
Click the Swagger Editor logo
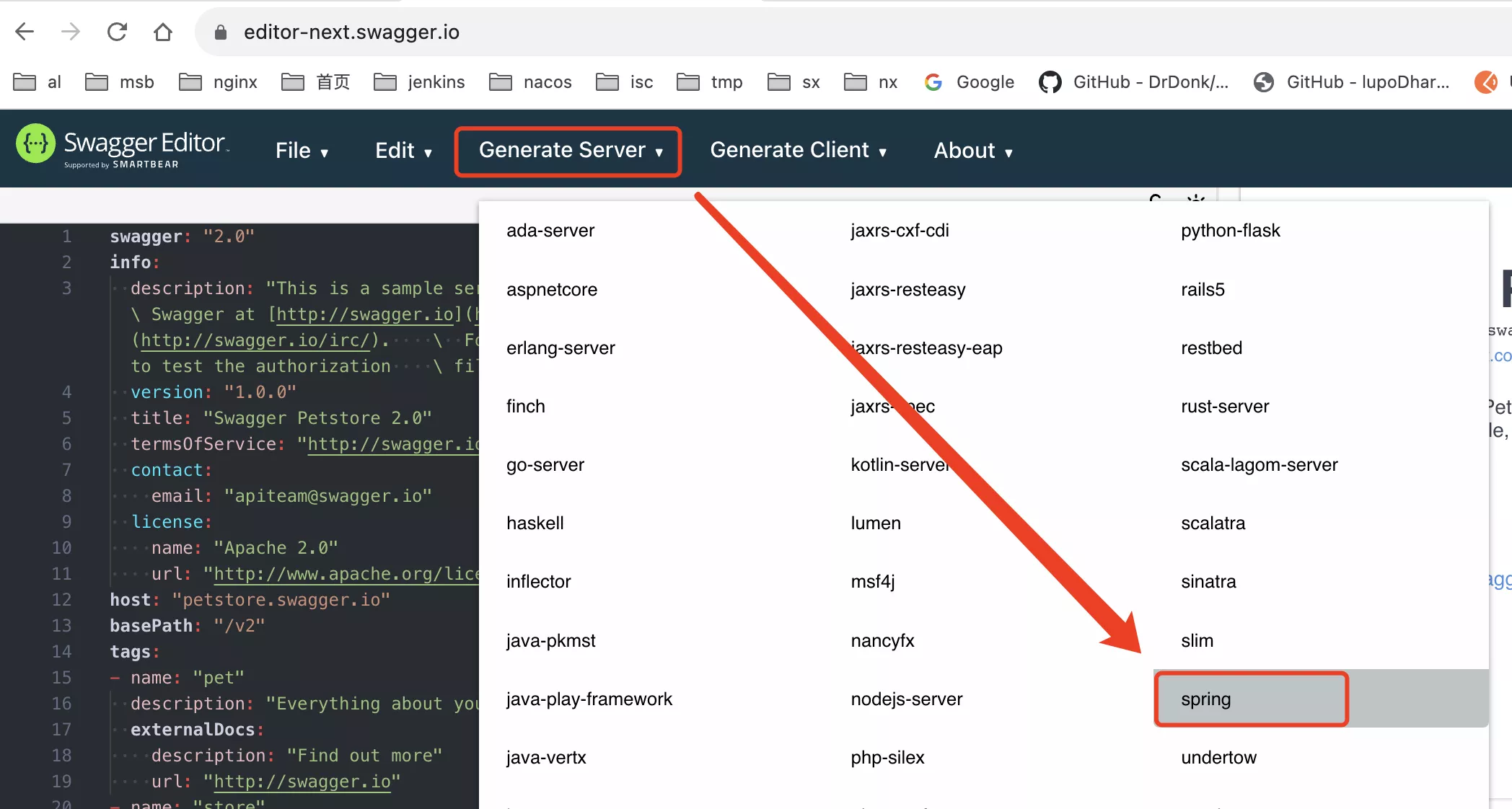tap(123, 147)
